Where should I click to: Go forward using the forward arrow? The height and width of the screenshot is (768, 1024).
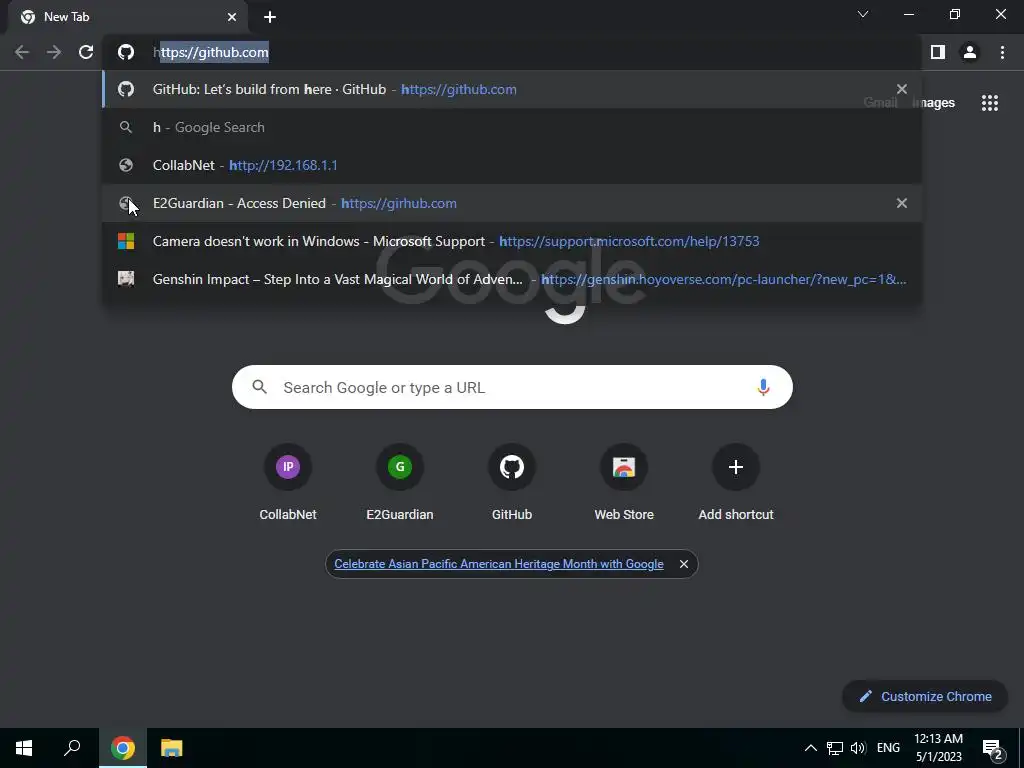click(x=54, y=52)
